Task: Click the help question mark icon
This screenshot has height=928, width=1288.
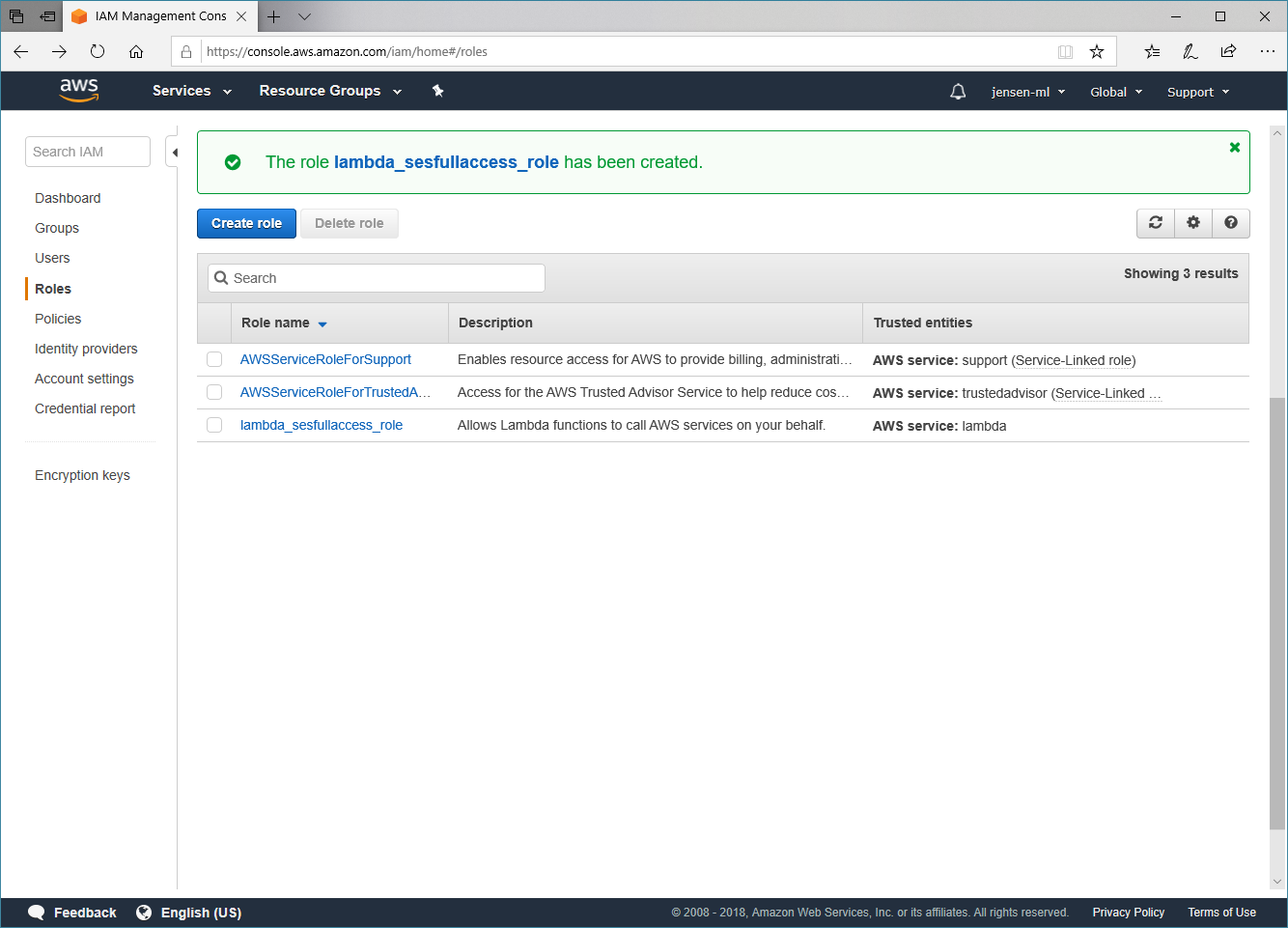Action: [x=1231, y=223]
